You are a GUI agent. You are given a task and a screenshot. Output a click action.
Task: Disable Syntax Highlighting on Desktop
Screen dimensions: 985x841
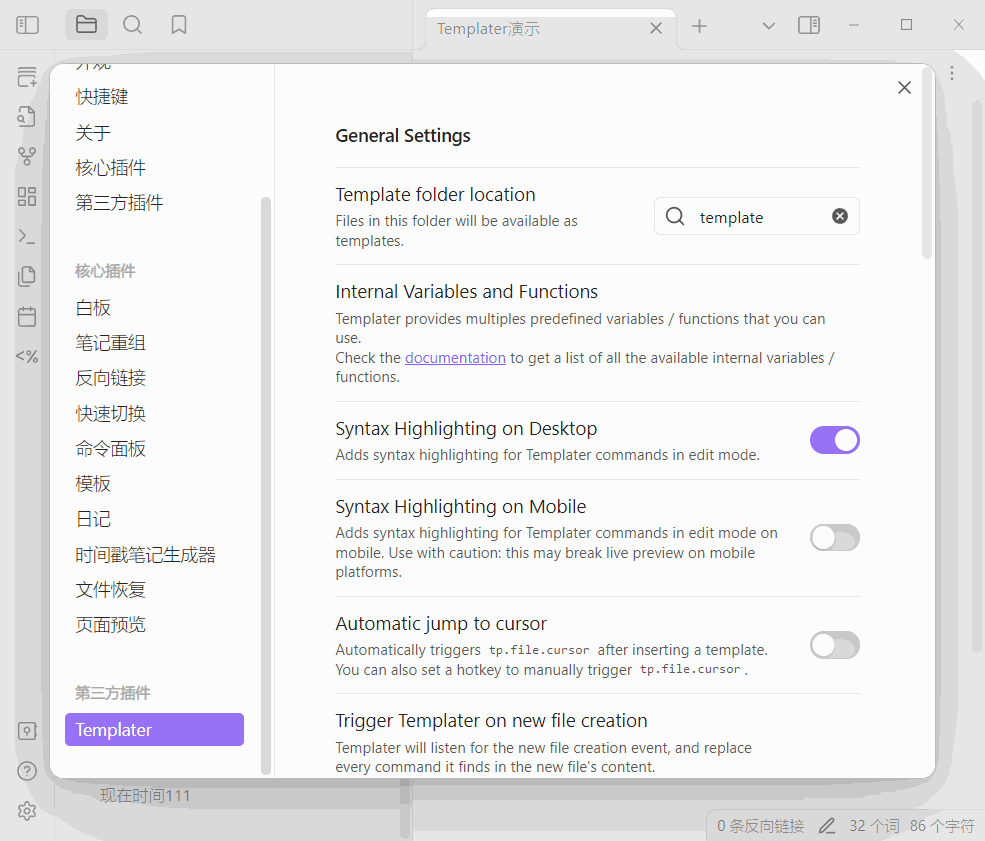tap(834, 440)
